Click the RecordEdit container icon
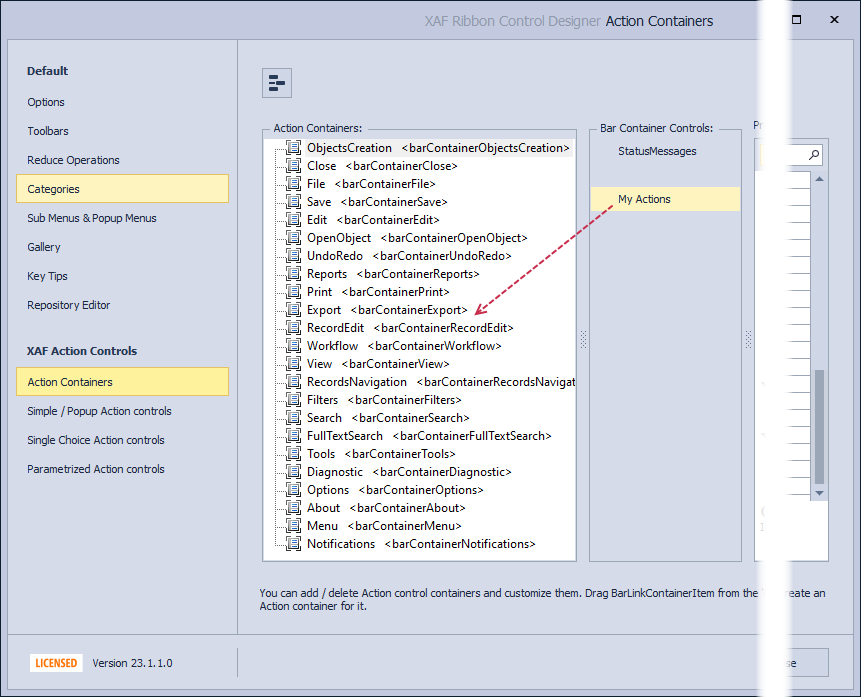Screen dimensions: 861x697 [294, 328]
